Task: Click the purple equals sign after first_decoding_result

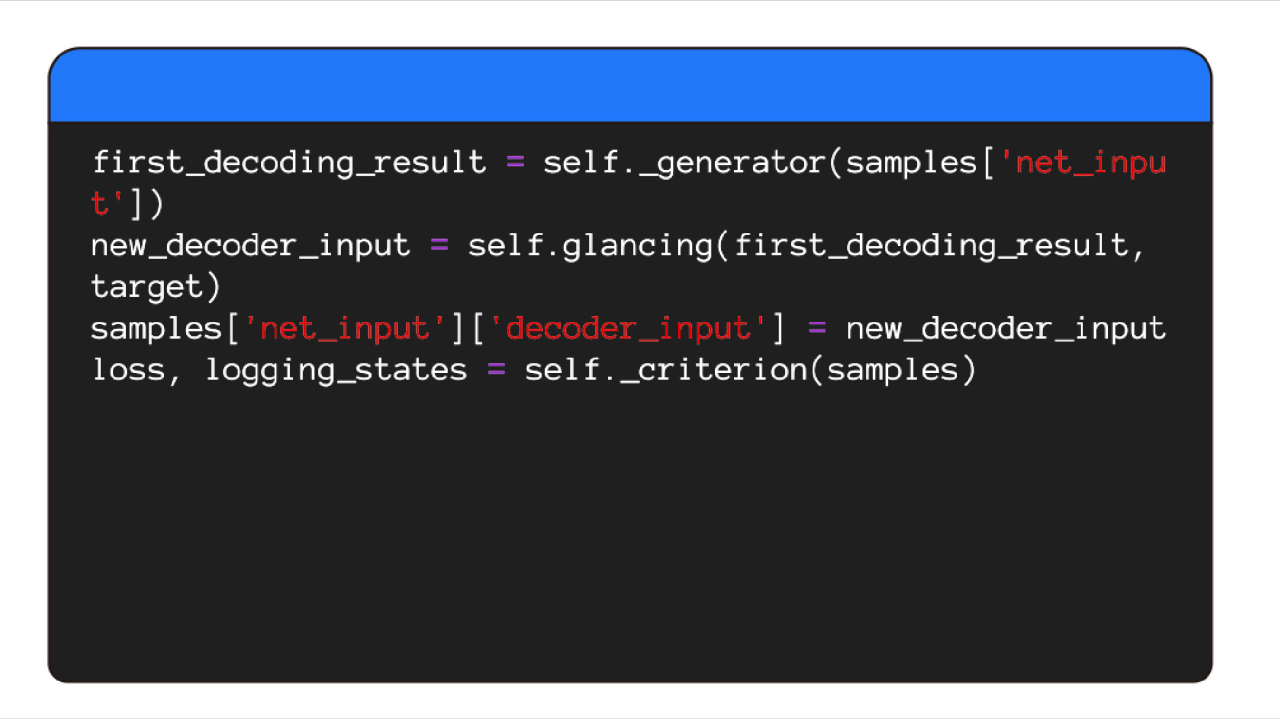Action: (x=515, y=163)
